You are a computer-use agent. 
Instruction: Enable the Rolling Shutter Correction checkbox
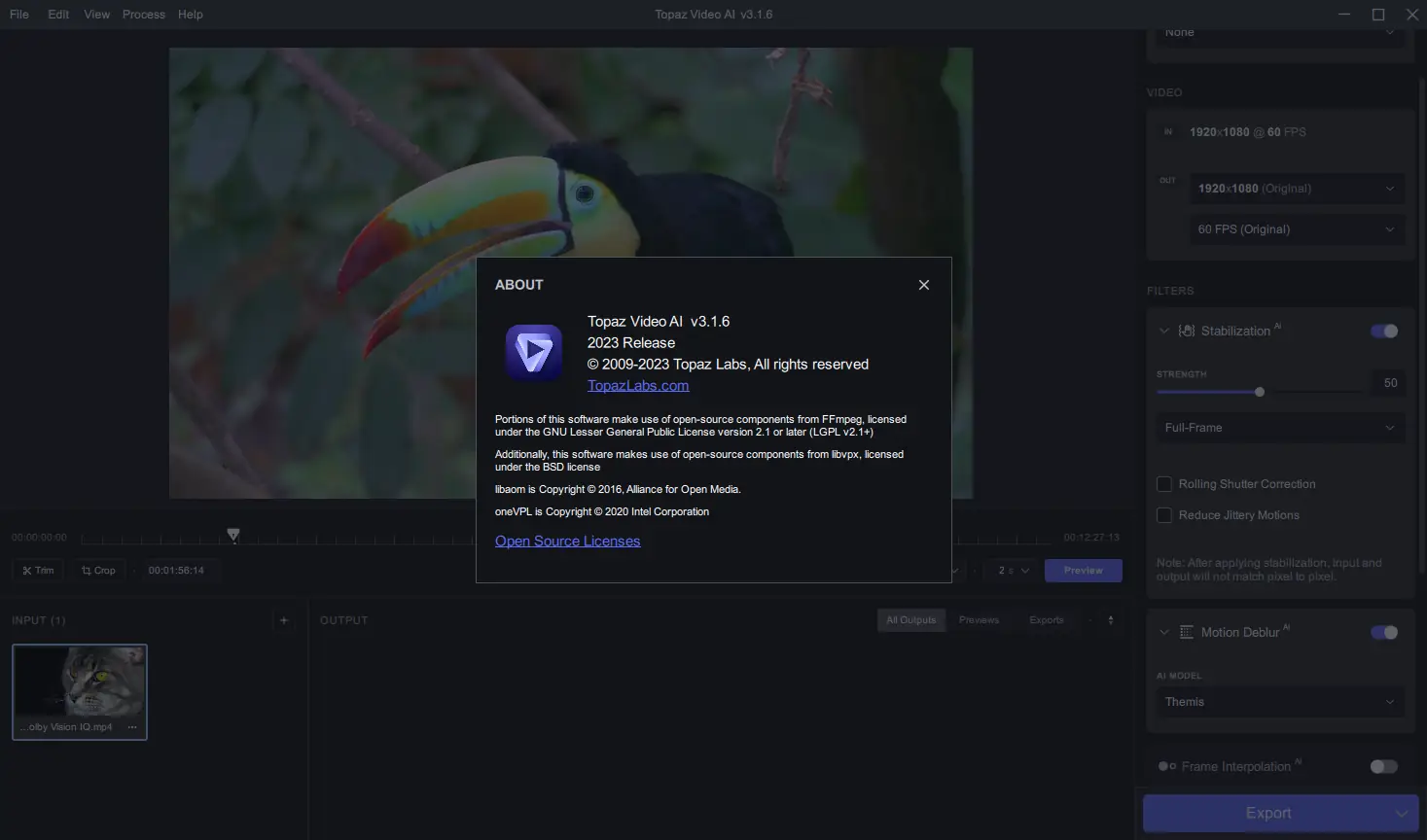(x=1164, y=484)
